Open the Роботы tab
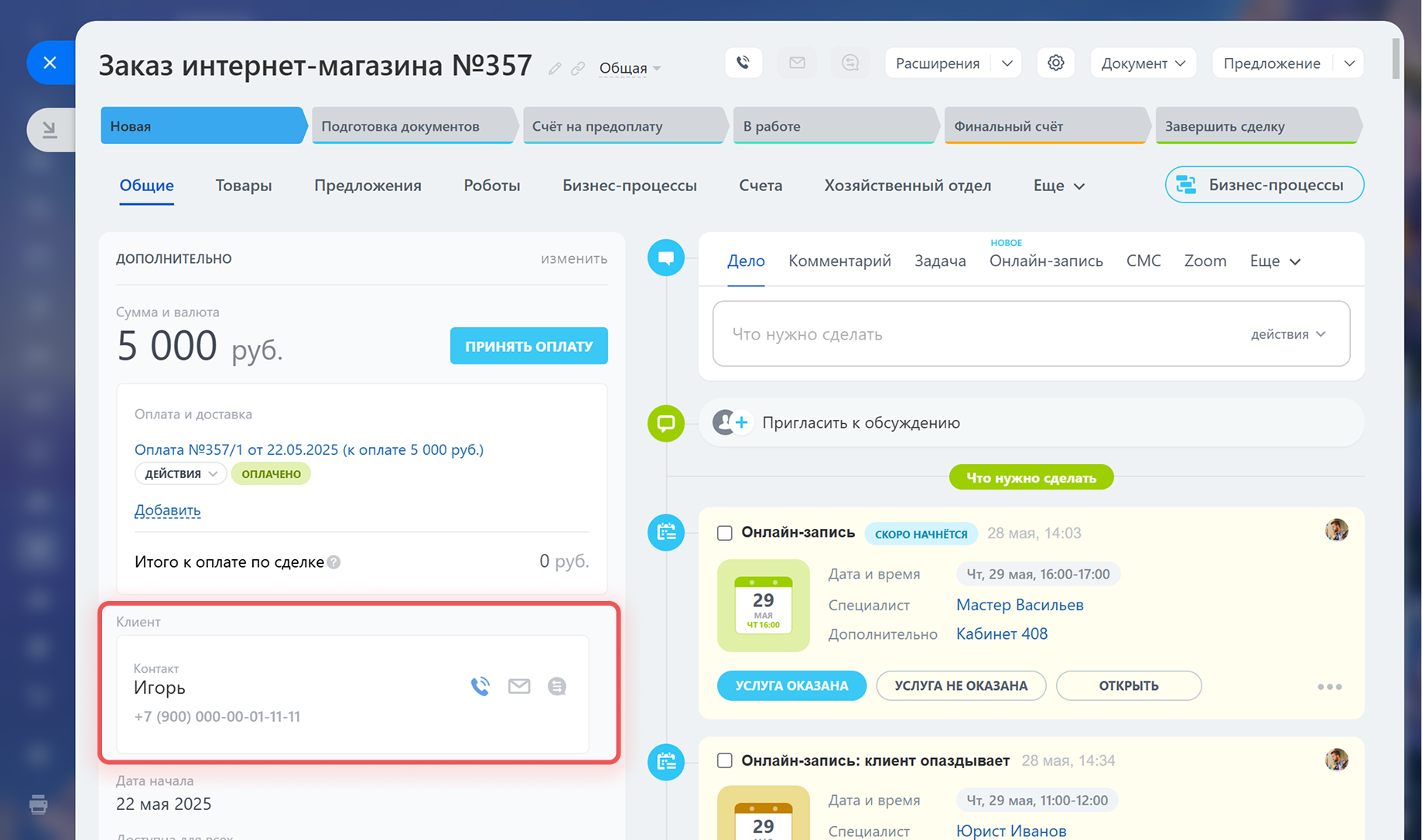 (492, 186)
